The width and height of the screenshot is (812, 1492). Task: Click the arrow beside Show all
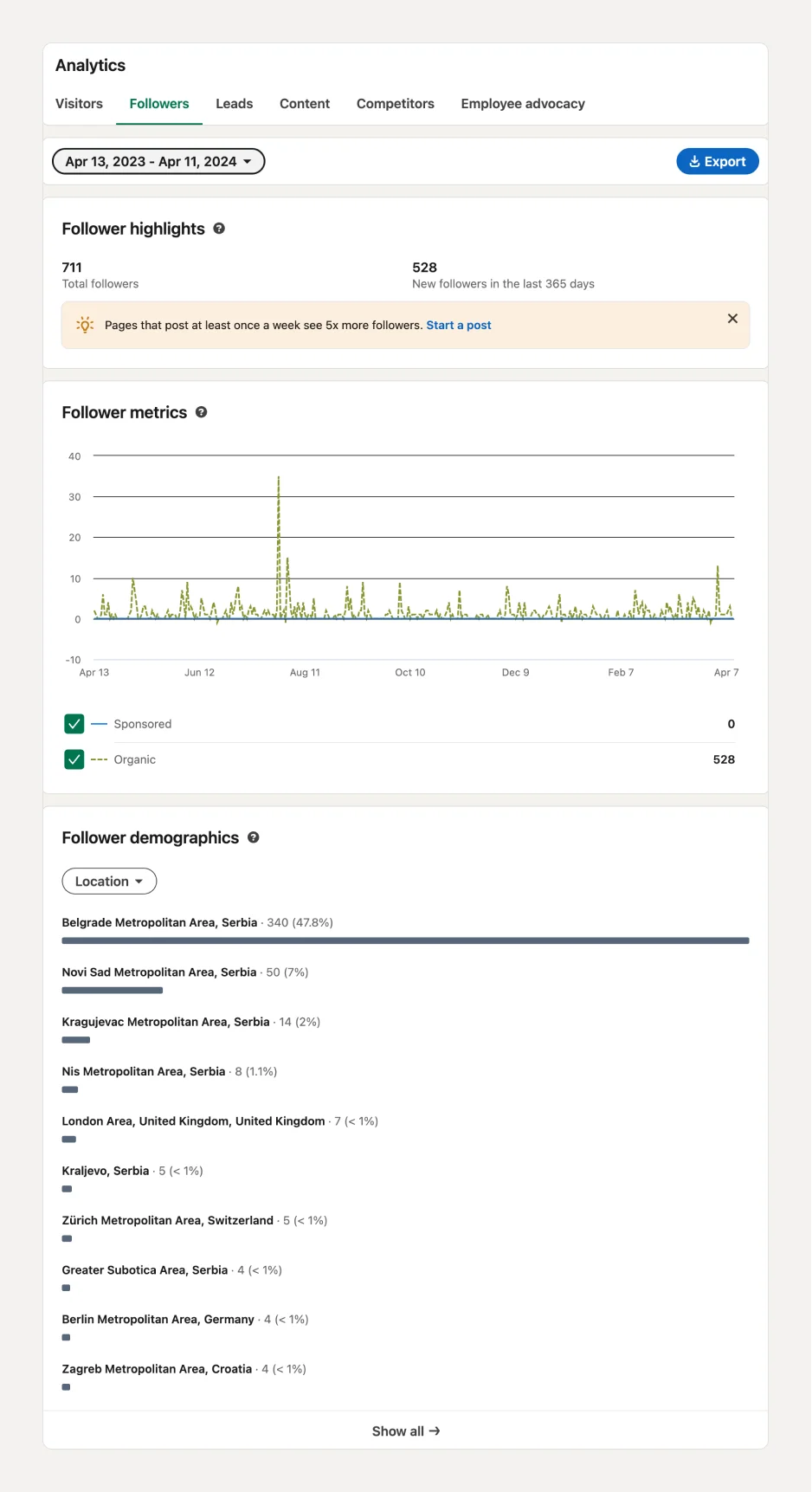[x=435, y=1431]
